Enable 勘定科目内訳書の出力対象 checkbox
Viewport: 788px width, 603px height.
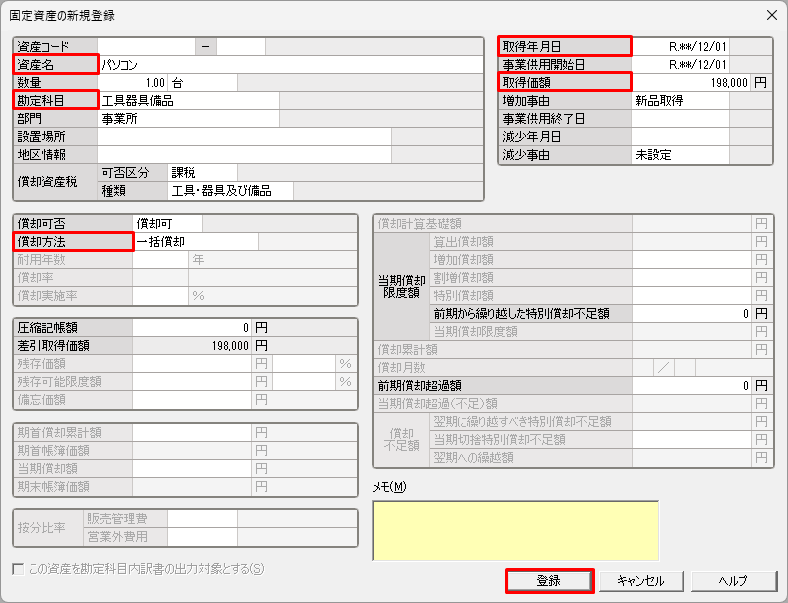click(18, 569)
